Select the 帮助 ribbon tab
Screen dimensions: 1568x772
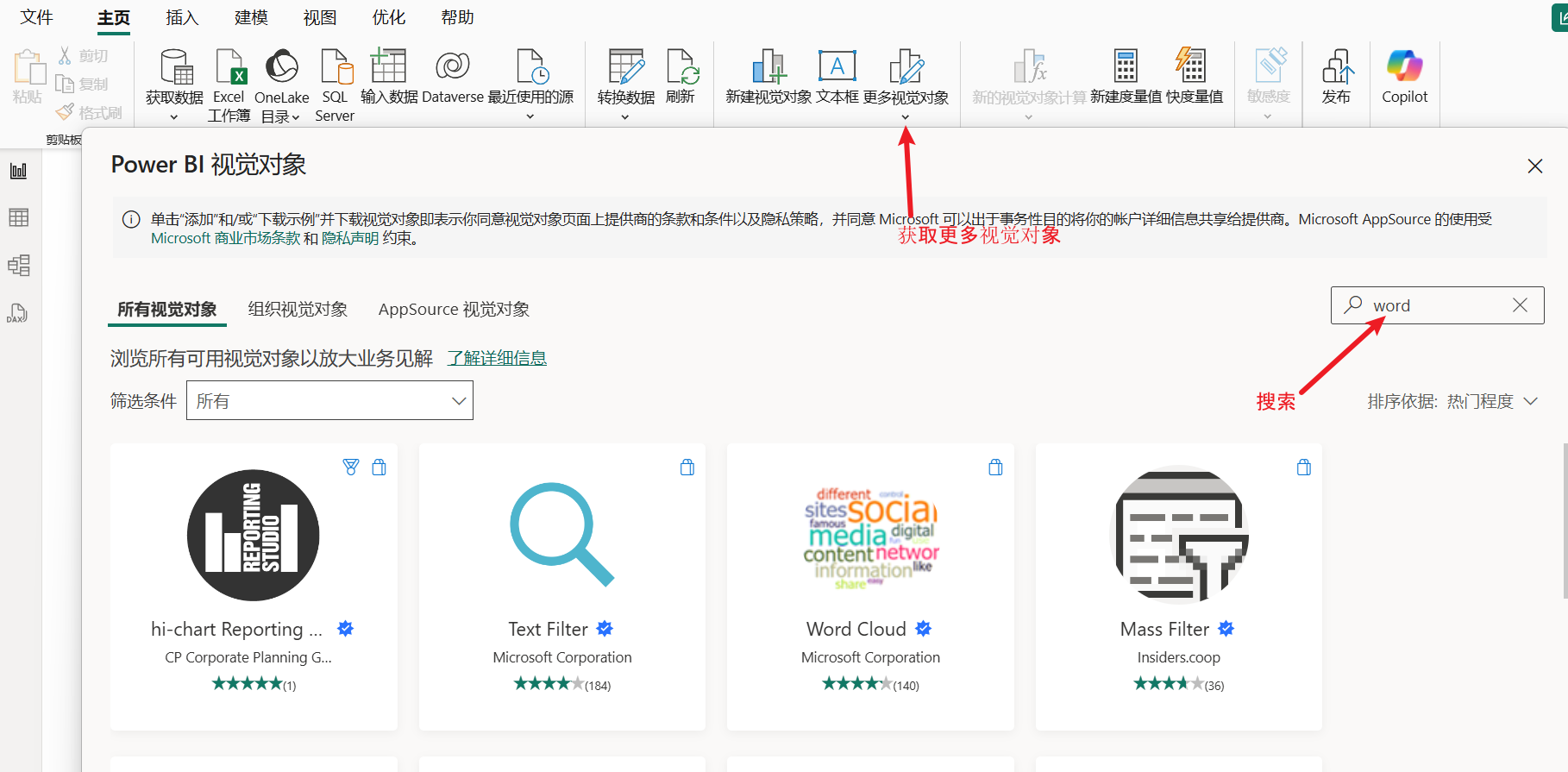(x=457, y=17)
